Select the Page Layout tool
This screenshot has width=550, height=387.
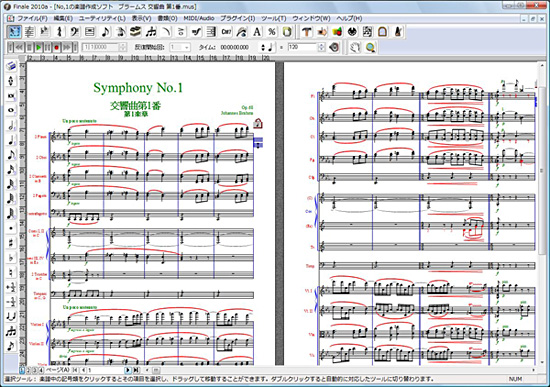click(287, 32)
